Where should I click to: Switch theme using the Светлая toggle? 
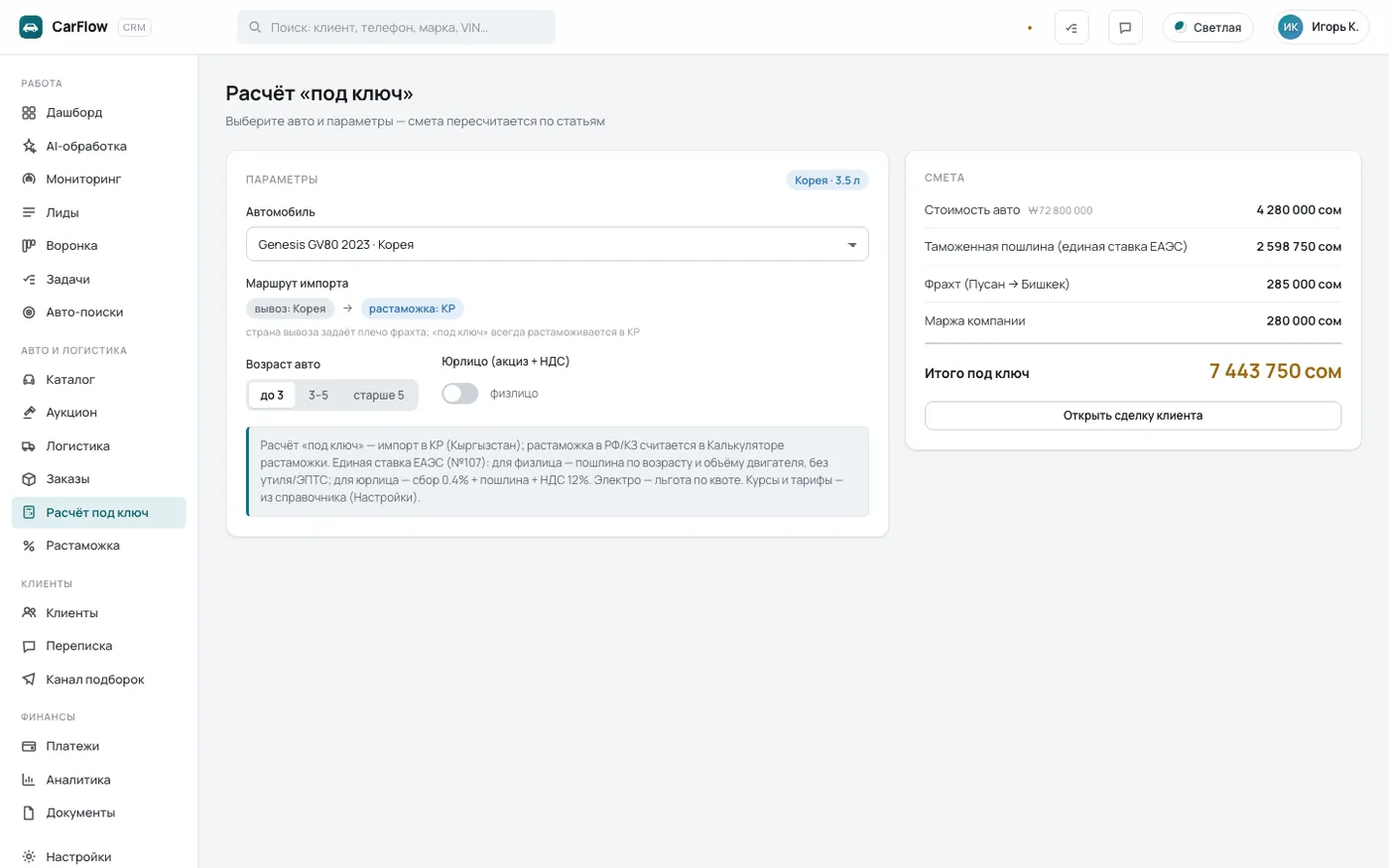(1208, 28)
